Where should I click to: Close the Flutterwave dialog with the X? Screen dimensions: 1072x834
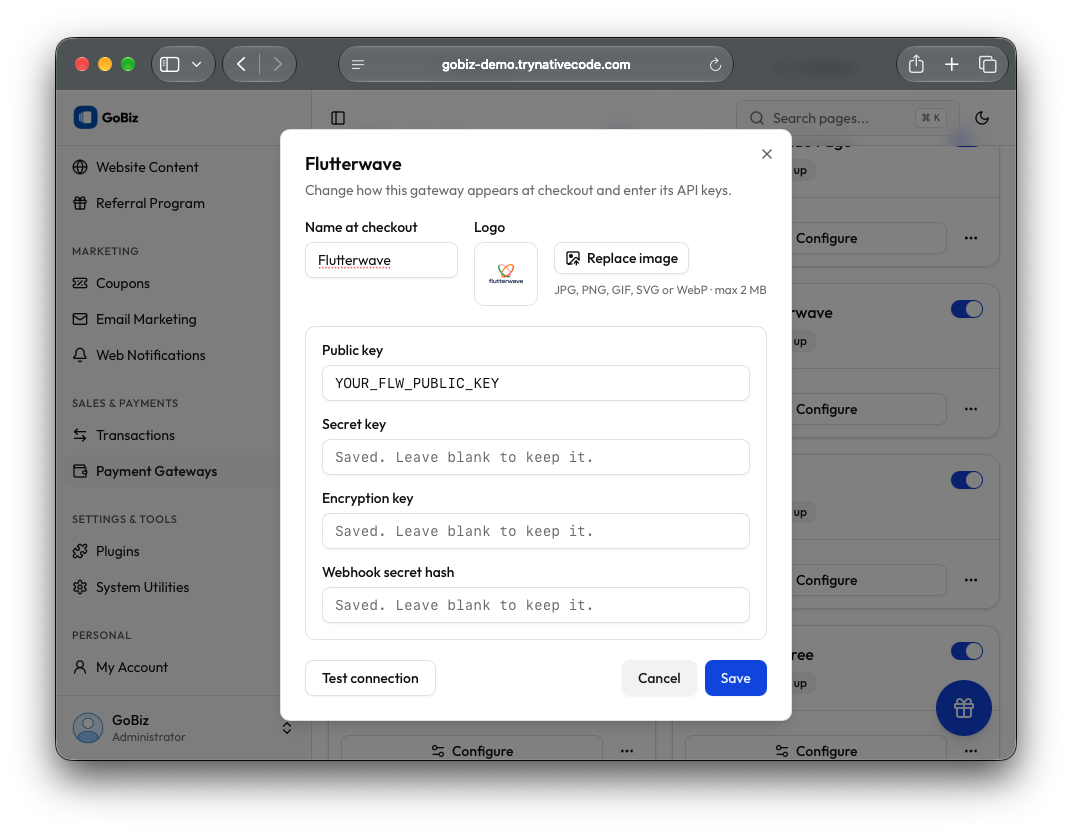click(766, 154)
